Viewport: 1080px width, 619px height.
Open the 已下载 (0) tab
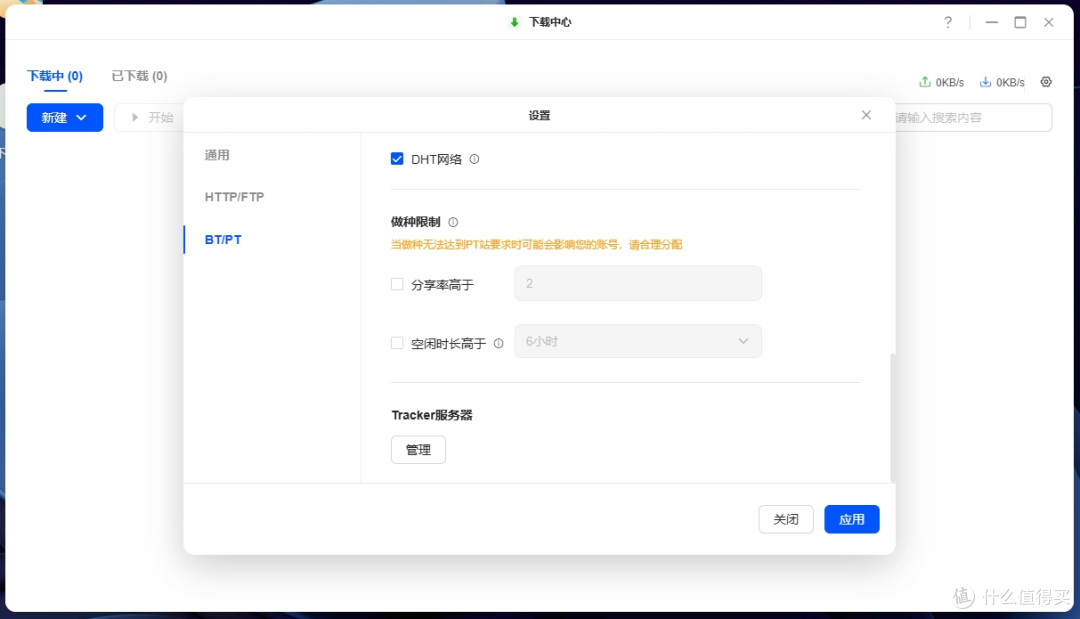[x=139, y=76]
